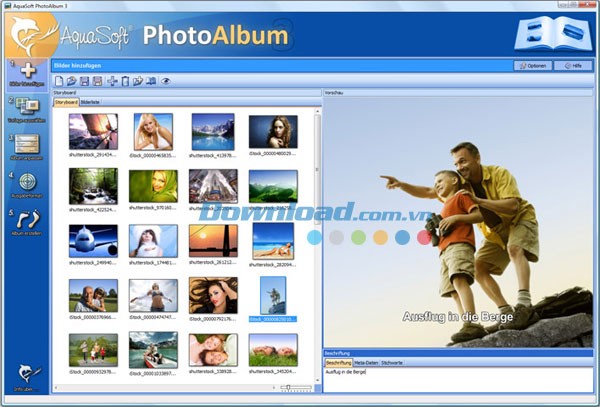
Task: Click the album book logo at top right
Action: coord(554,34)
